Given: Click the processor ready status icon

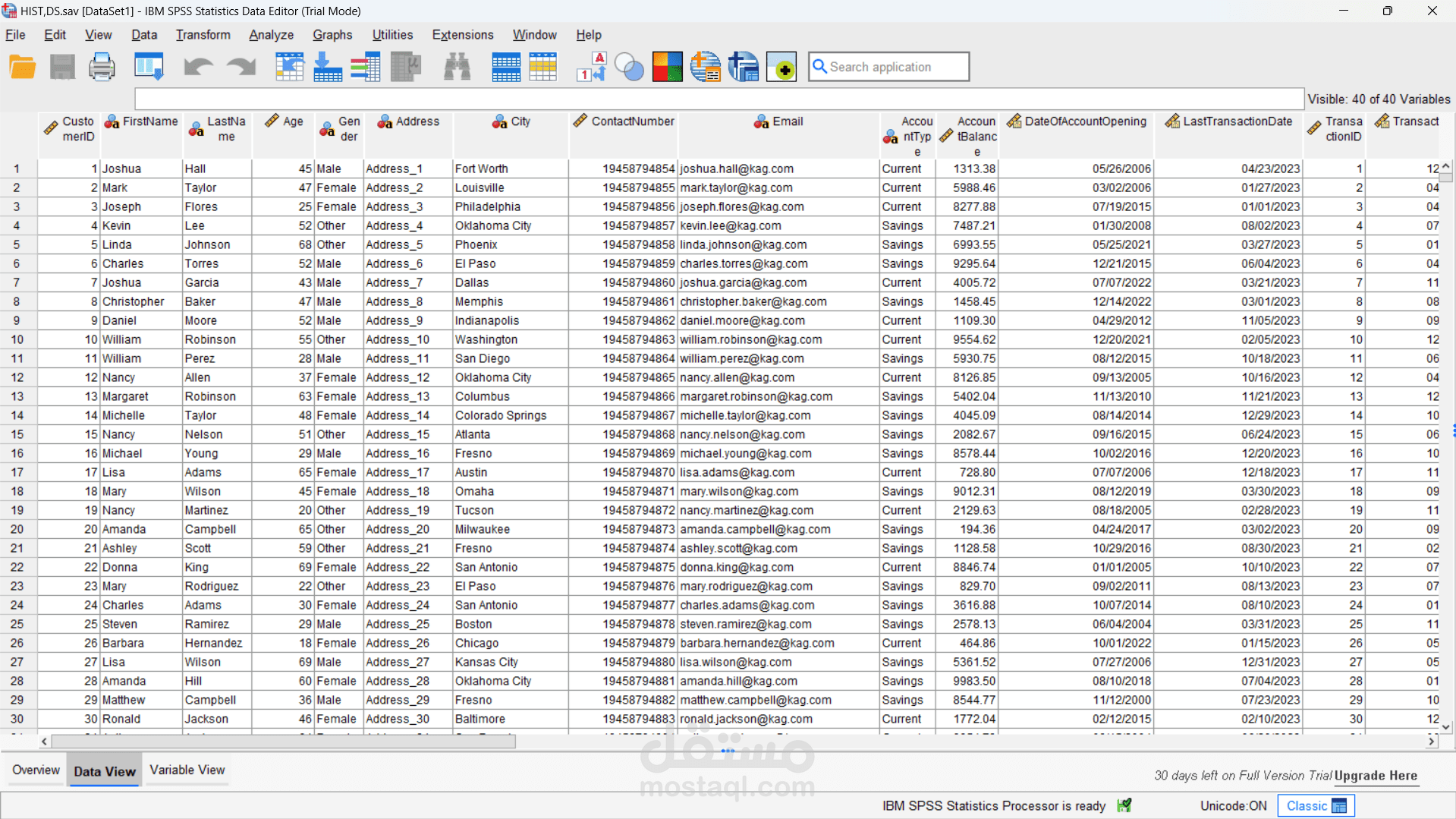Looking at the screenshot, I should tap(1124, 805).
